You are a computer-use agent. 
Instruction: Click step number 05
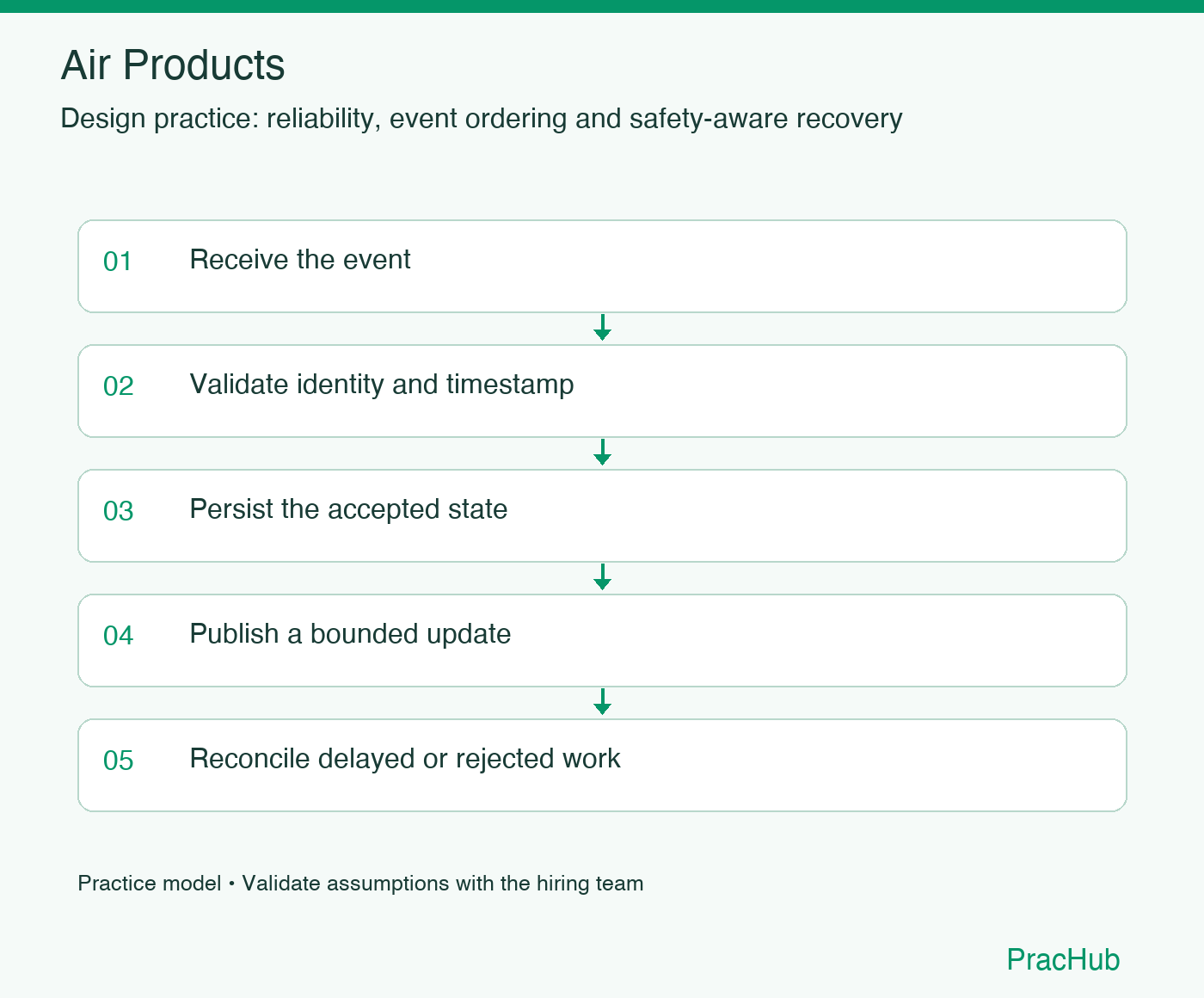119,761
